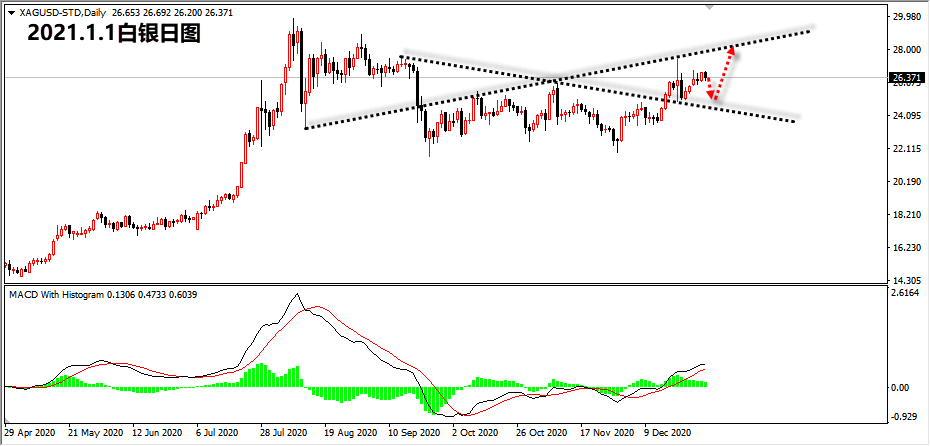Select the current price tag 26.371

[x=906, y=78]
